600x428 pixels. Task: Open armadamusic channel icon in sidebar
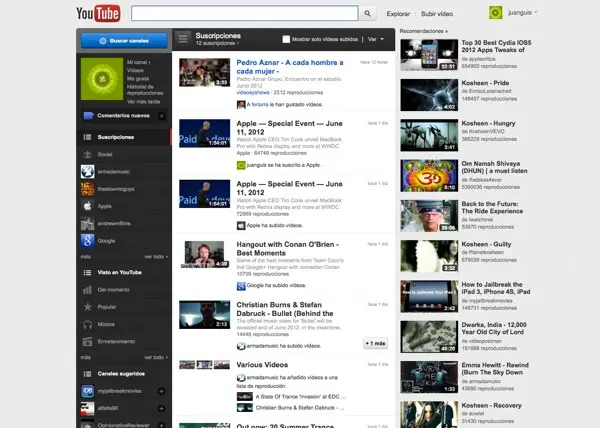pos(88,172)
